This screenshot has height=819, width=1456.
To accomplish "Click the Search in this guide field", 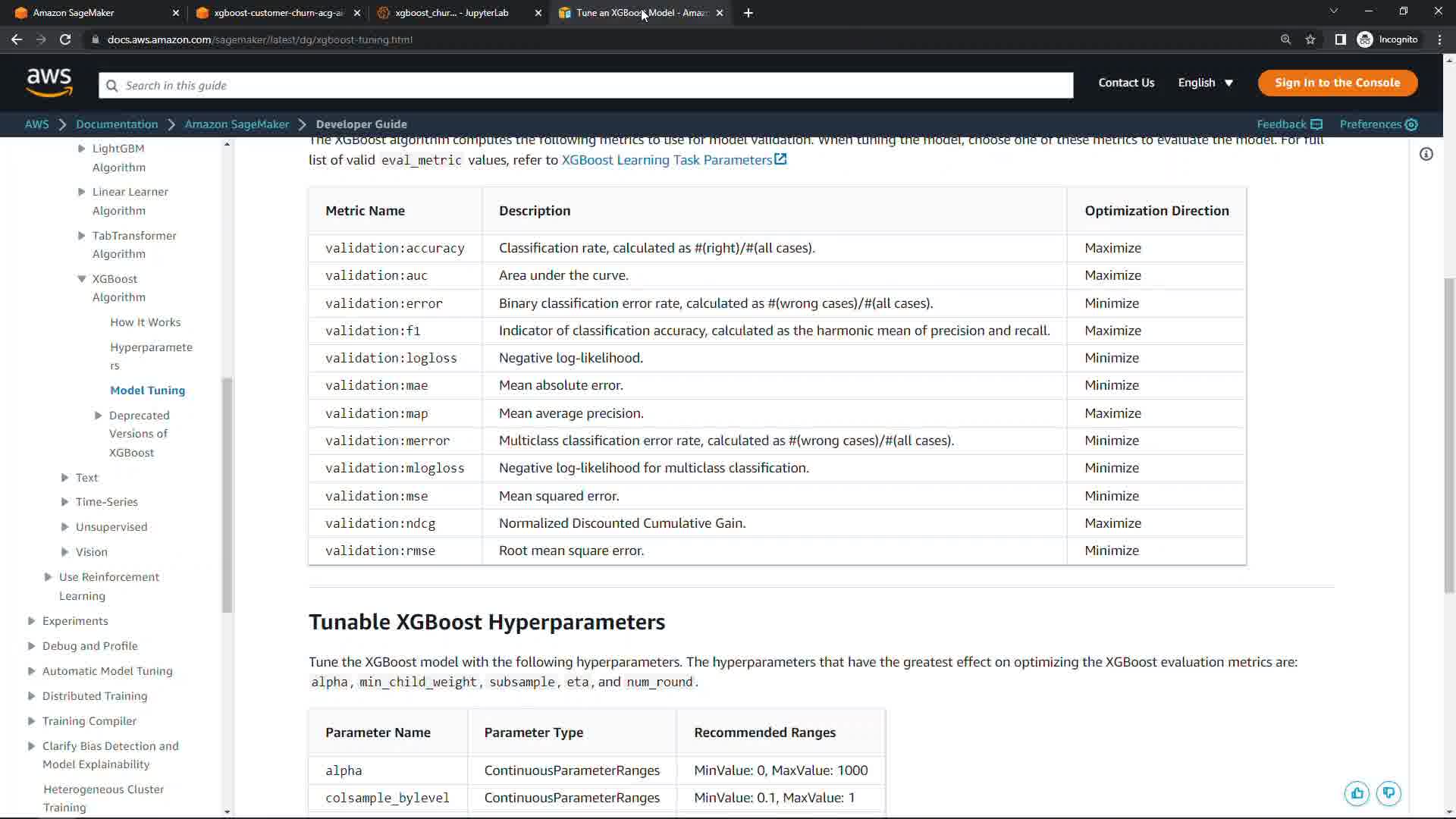I will pyautogui.click(x=585, y=86).
